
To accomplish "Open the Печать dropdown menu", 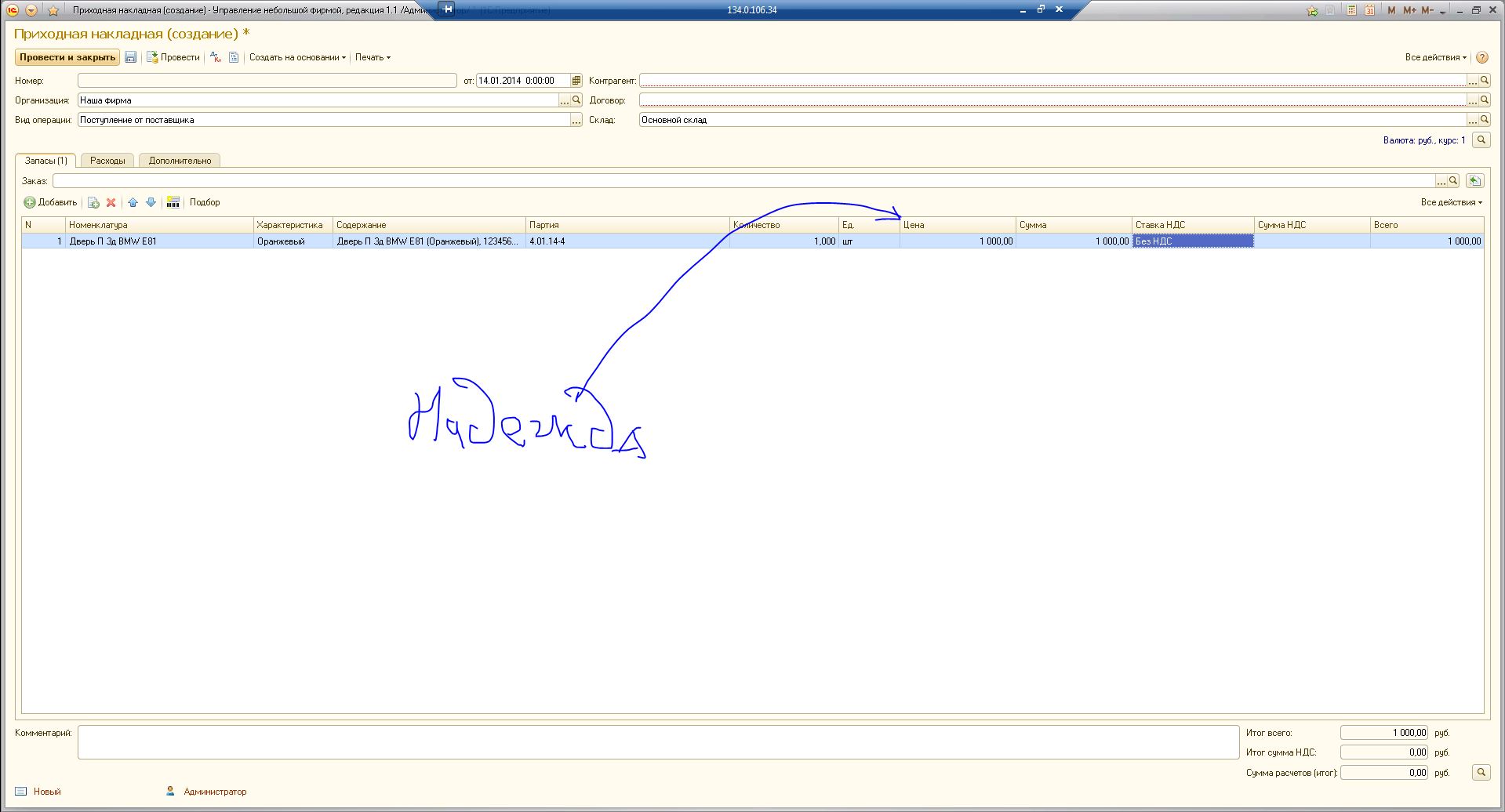I will pyautogui.click(x=373, y=57).
